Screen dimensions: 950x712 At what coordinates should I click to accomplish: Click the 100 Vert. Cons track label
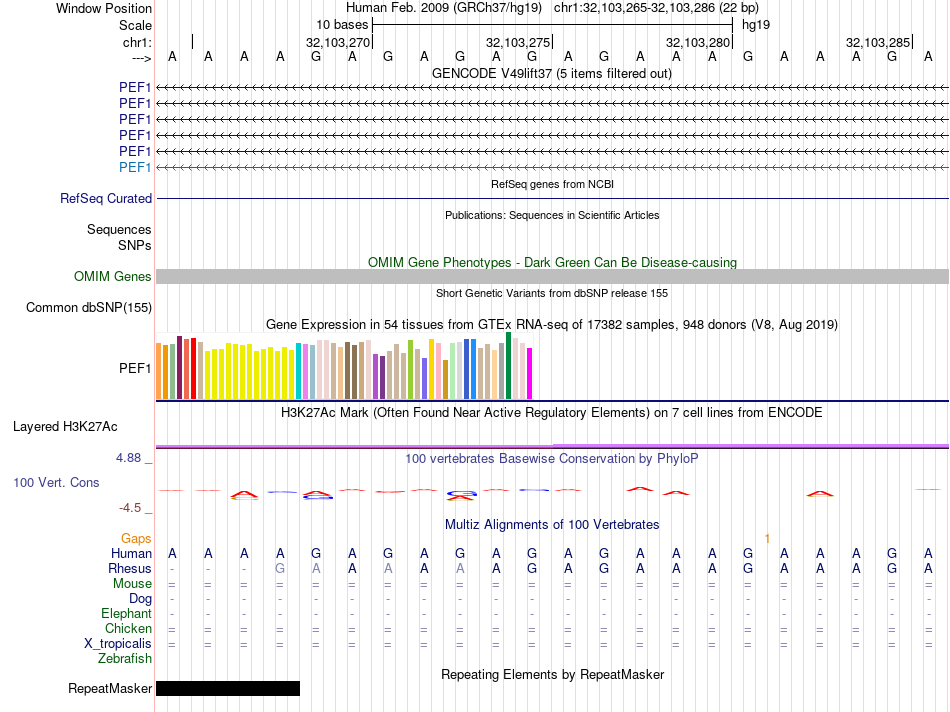click(56, 482)
